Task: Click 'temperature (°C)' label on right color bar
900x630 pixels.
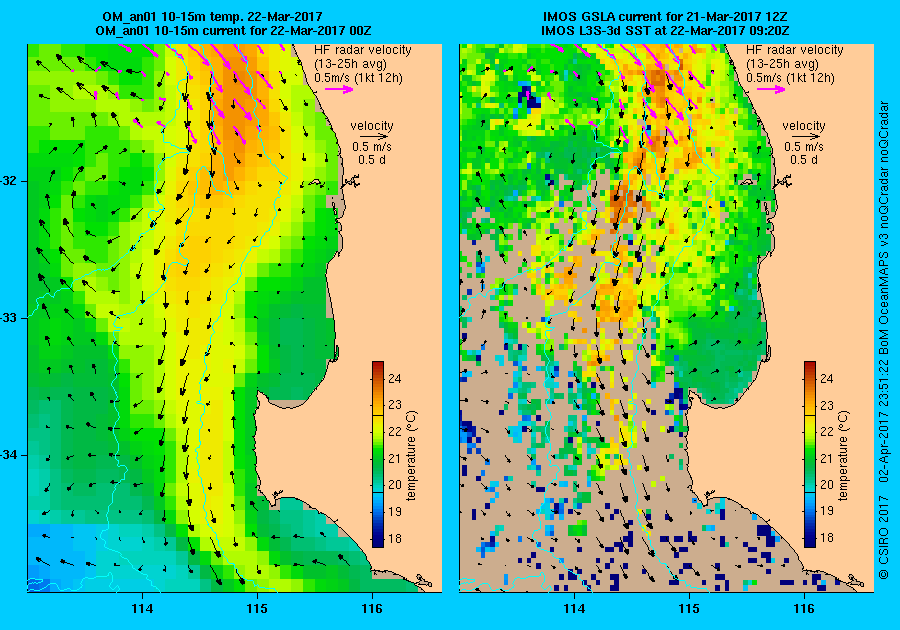Action: (x=843, y=456)
